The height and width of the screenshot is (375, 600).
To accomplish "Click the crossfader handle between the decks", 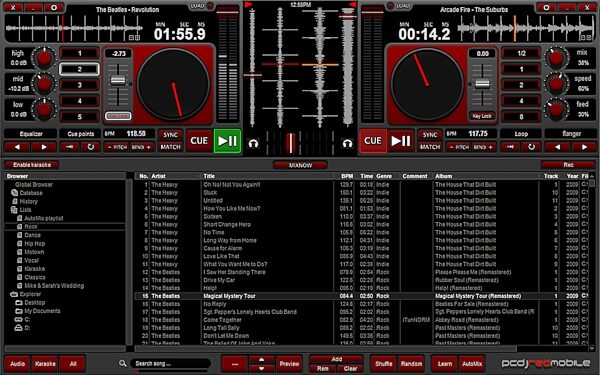I will coord(291,143).
